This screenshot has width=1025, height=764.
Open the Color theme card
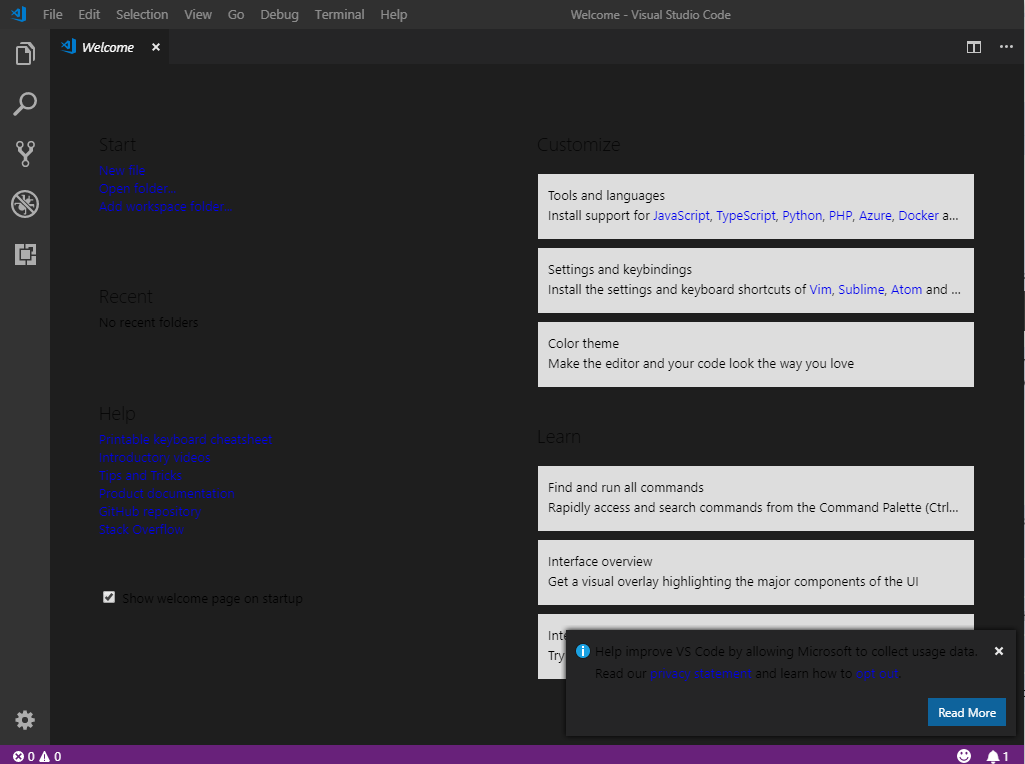click(x=756, y=354)
